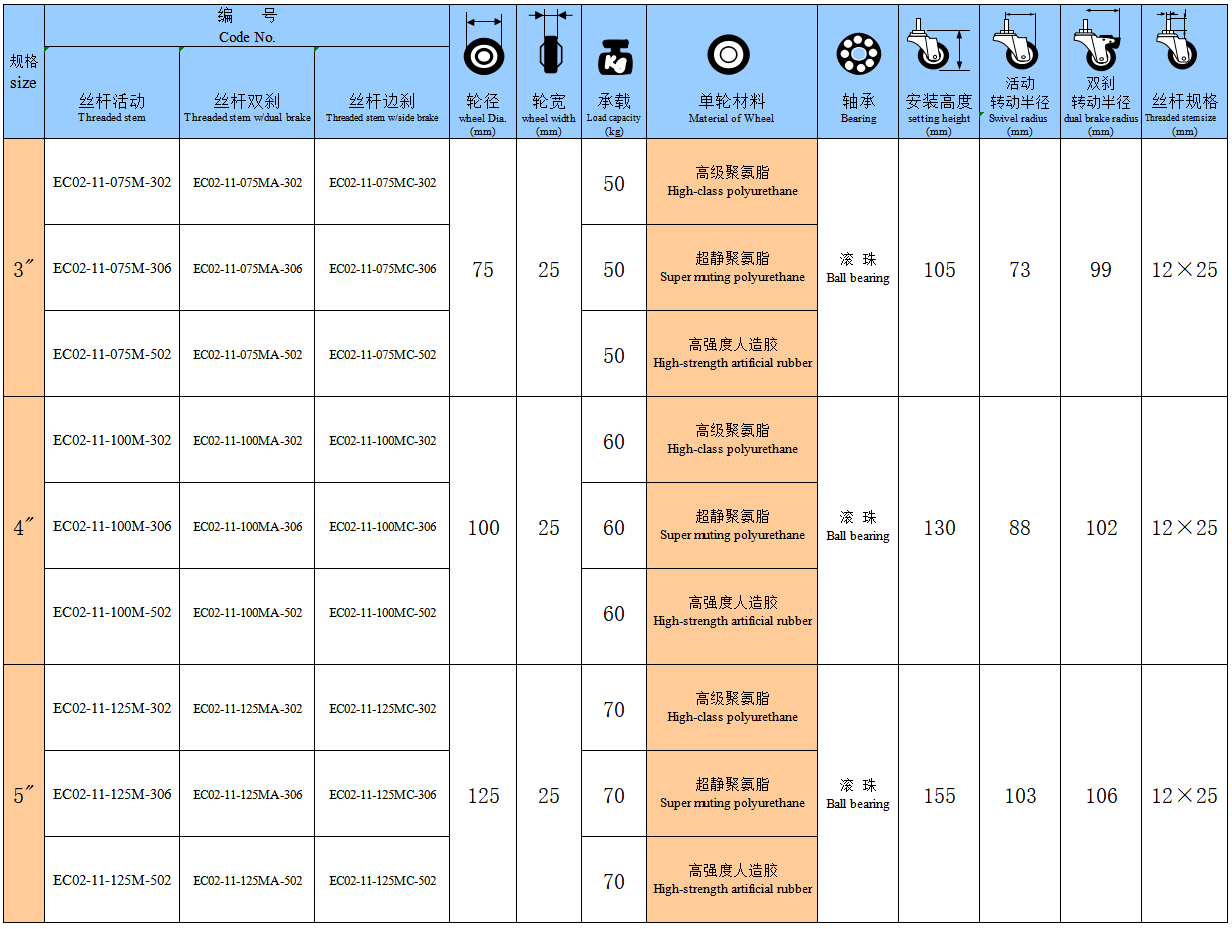Select code EC02-11-075MA-302
The image size is (1232, 929).
click(247, 183)
